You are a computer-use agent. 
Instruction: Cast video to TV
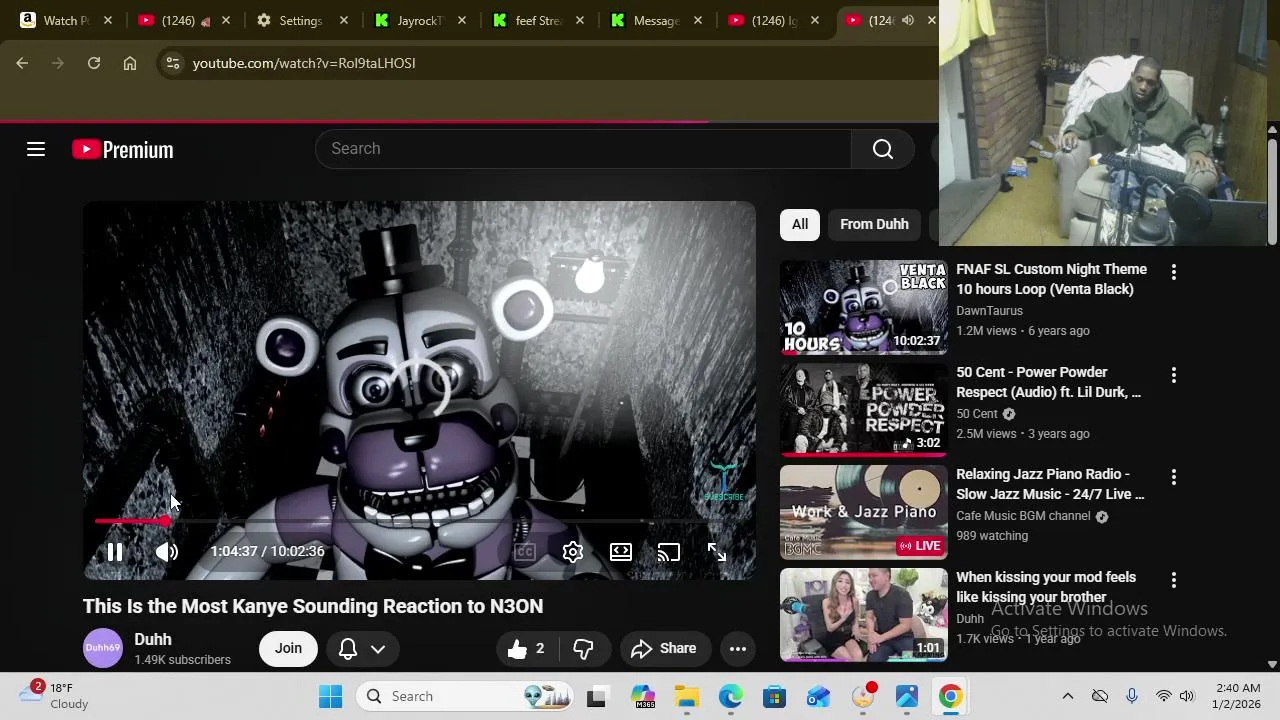point(669,552)
